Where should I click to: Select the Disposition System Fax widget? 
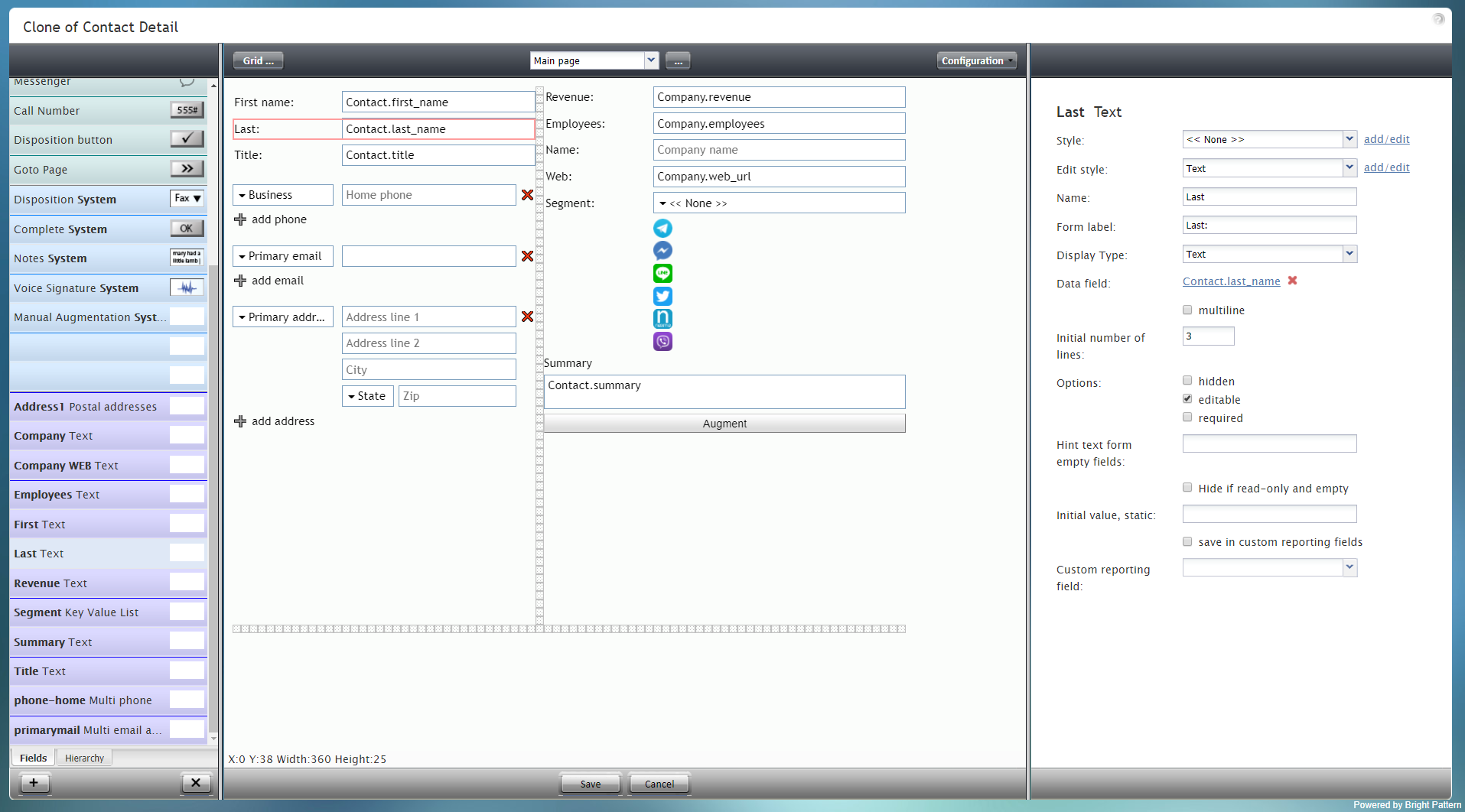(187, 198)
